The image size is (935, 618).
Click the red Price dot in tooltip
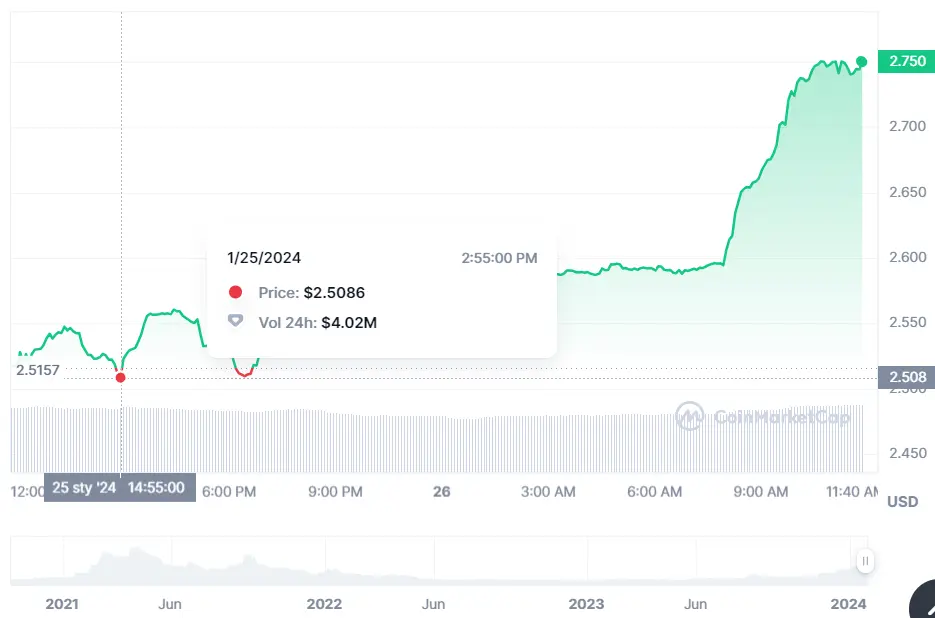[236, 293]
